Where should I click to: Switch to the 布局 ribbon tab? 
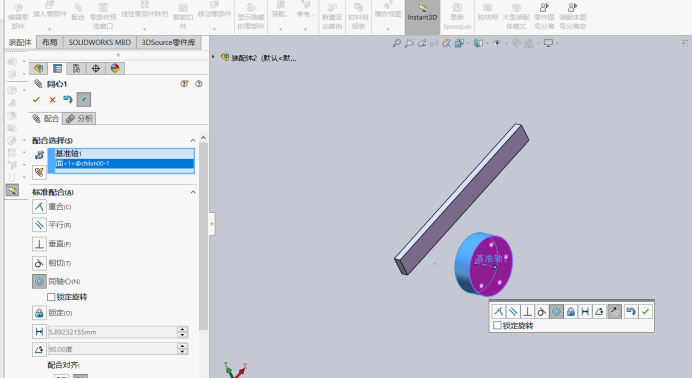pos(50,42)
